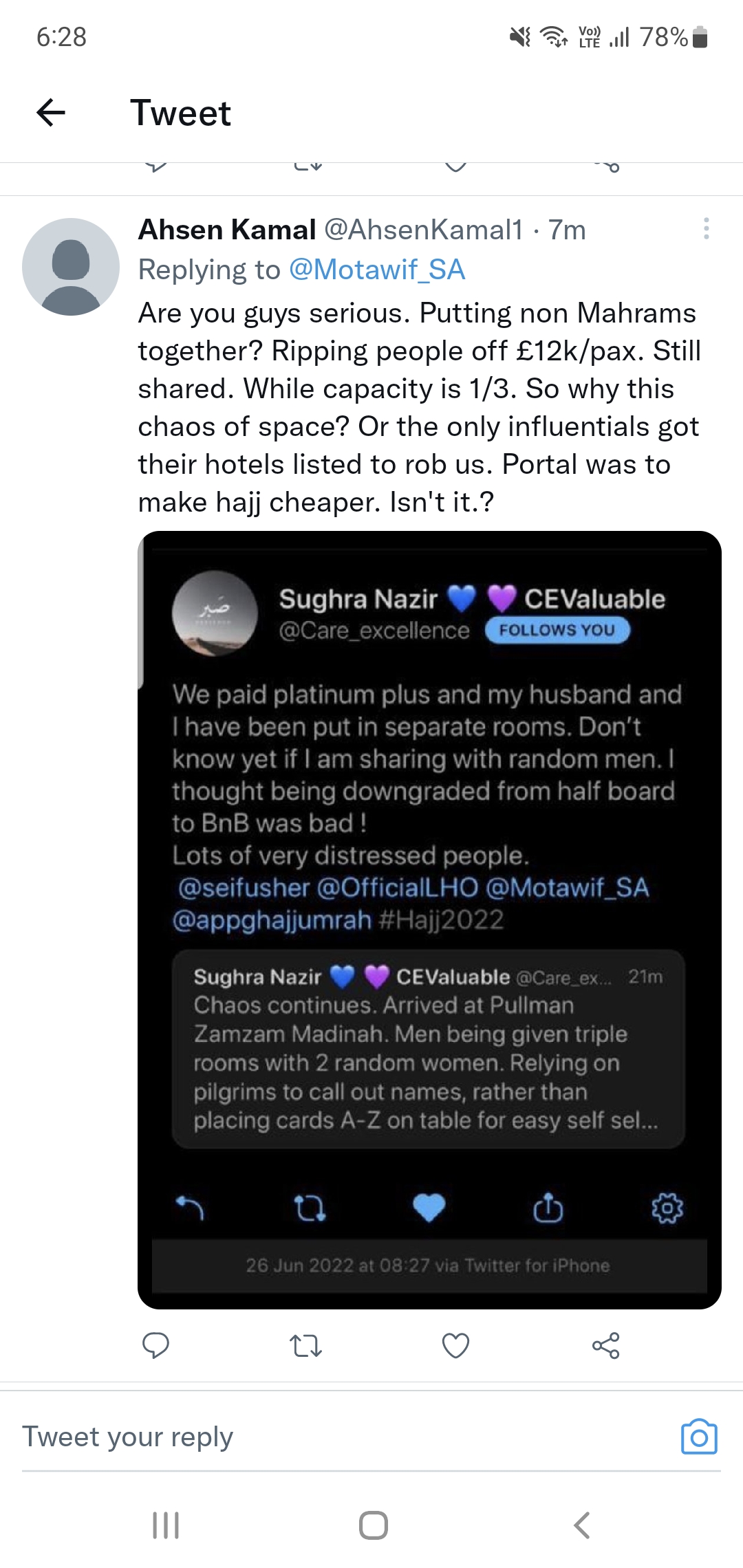Retweet Ahsen Kamal's tweet
The image size is (743, 1568).
click(x=305, y=1345)
